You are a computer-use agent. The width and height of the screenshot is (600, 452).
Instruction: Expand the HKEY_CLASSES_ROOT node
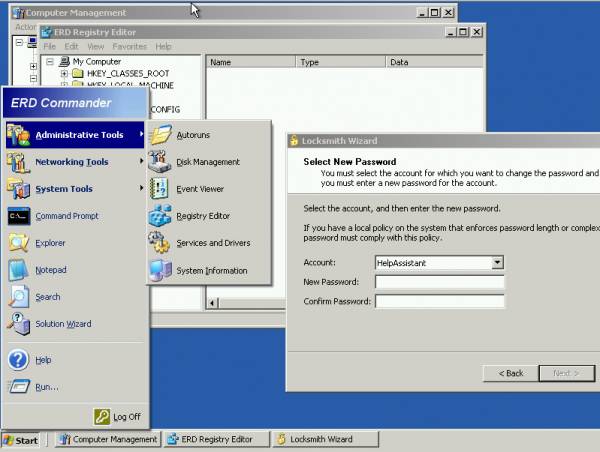64,73
